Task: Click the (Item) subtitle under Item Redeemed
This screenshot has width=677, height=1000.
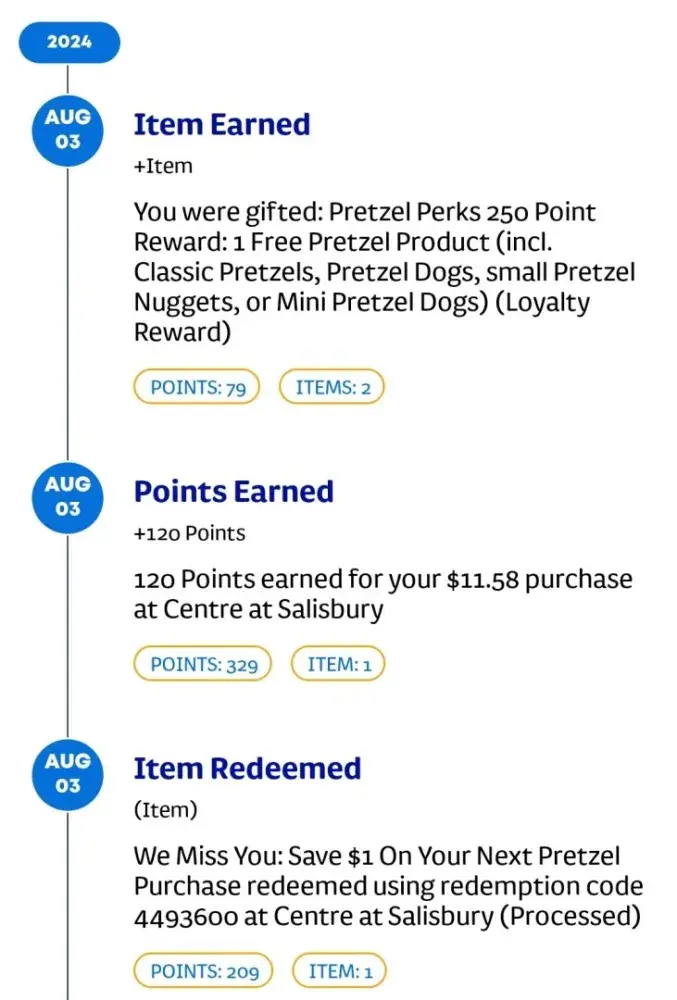Action: (x=165, y=811)
